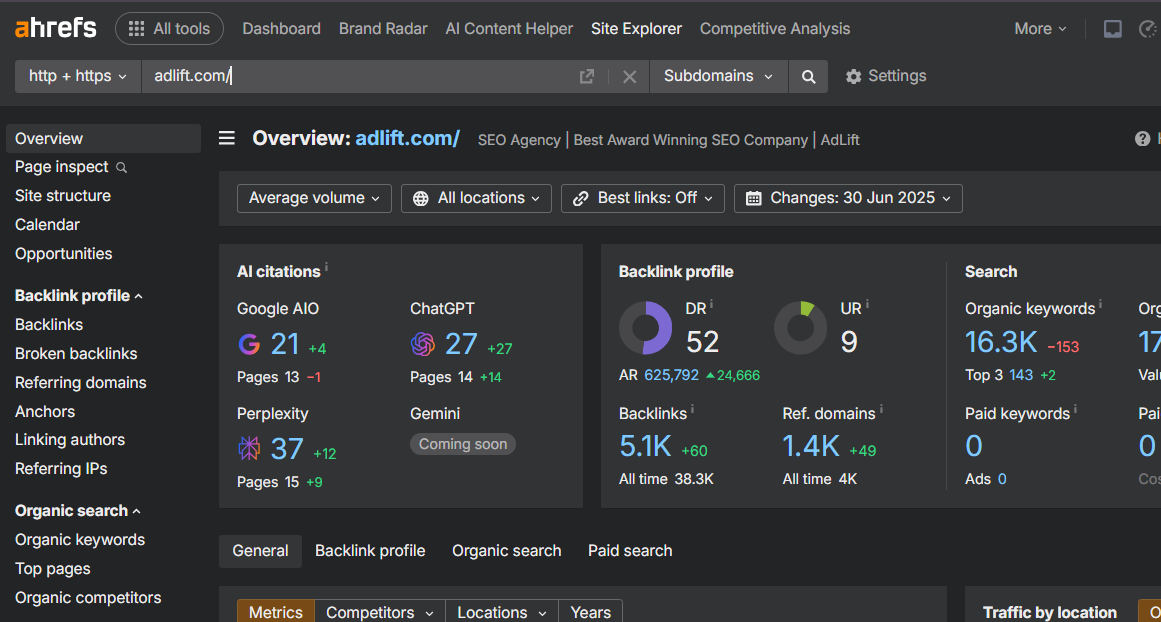Click the Ahrefs logo
This screenshot has height=622, width=1161.
pyautogui.click(x=56, y=29)
